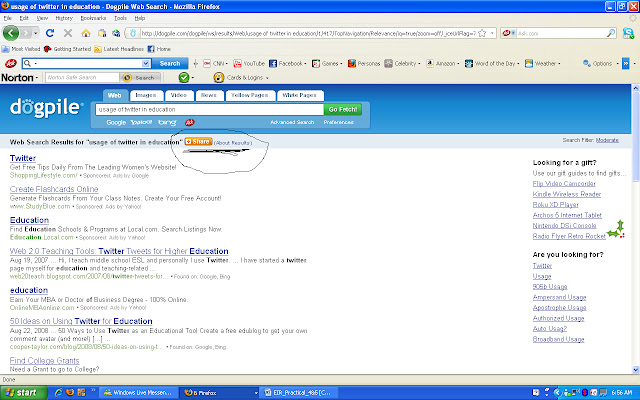This screenshot has width=640, height=400.
Task: Click the Dogpile search query field
Action: point(209,109)
